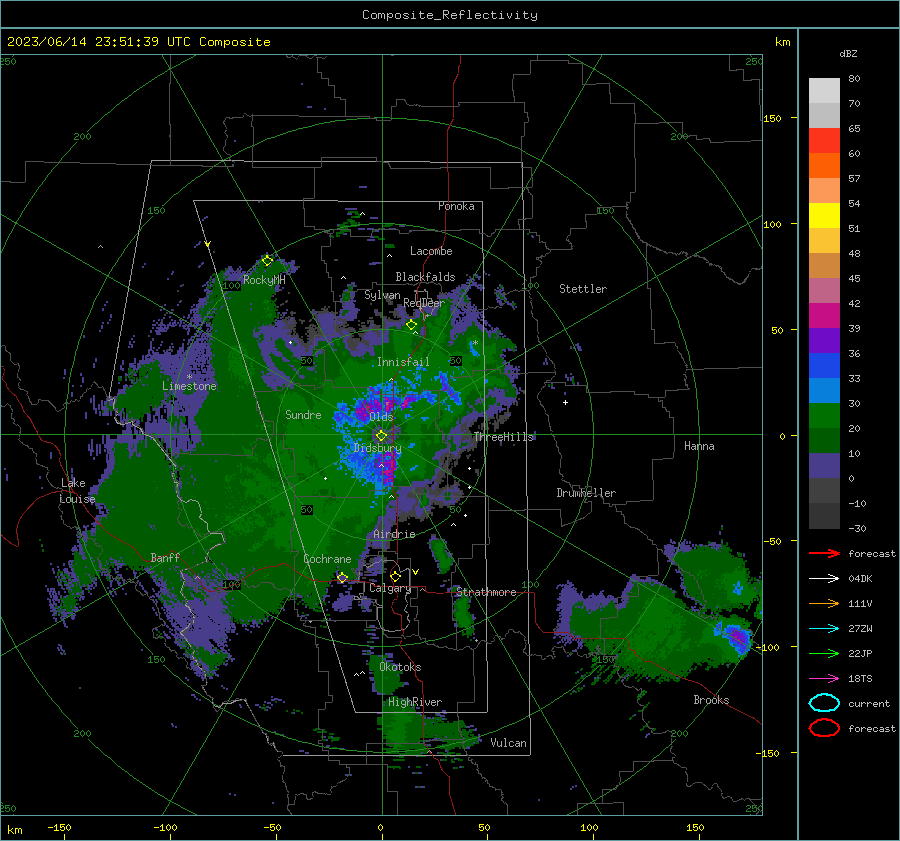Click the yellow diamond marker beside RockyMH
Image resolution: width=900 pixels, height=841 pixels.
(x=267, y=261)
